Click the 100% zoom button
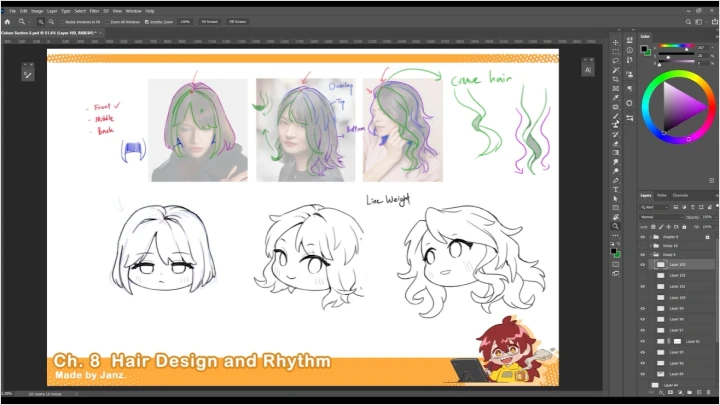 [186, 21]
